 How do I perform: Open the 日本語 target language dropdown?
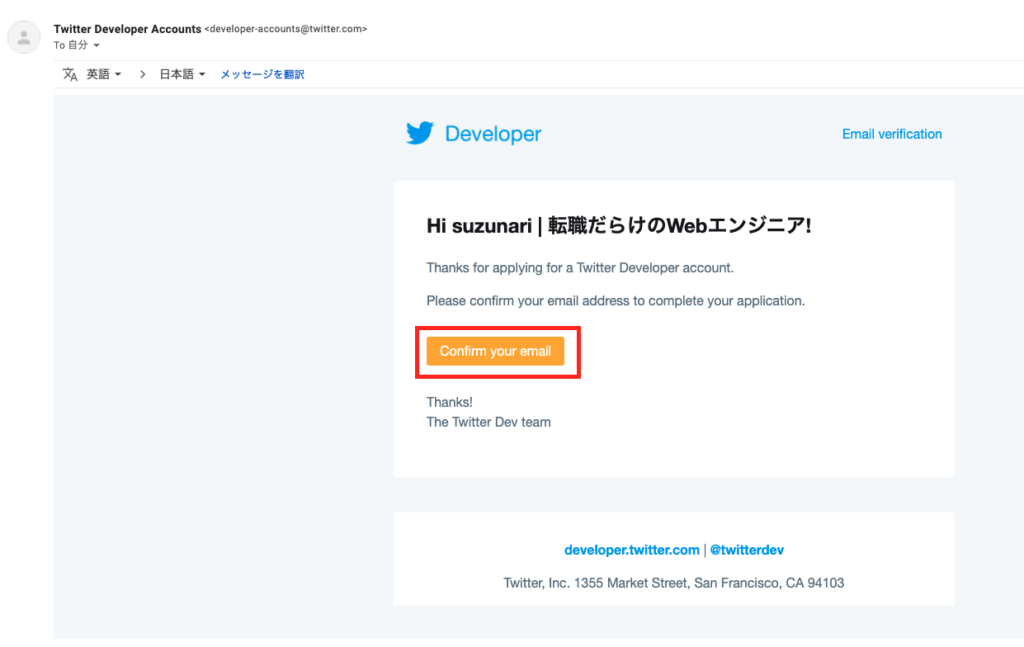coord(182,74)
